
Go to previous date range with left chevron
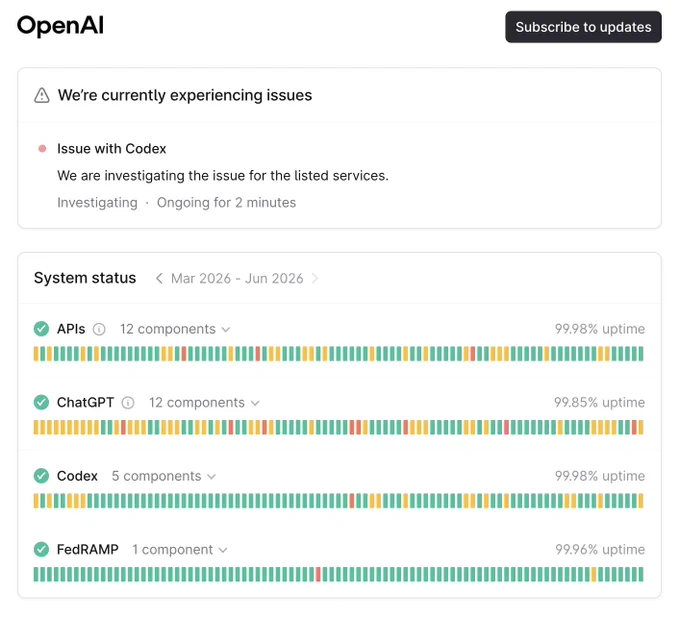(159, 278)
